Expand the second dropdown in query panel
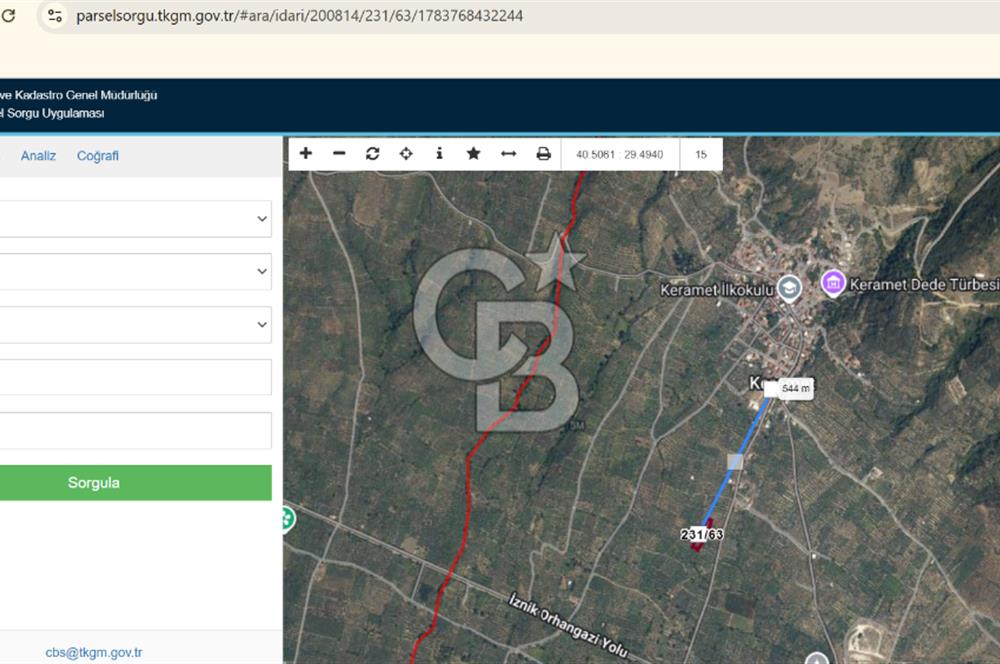 [x=136, y=271]
